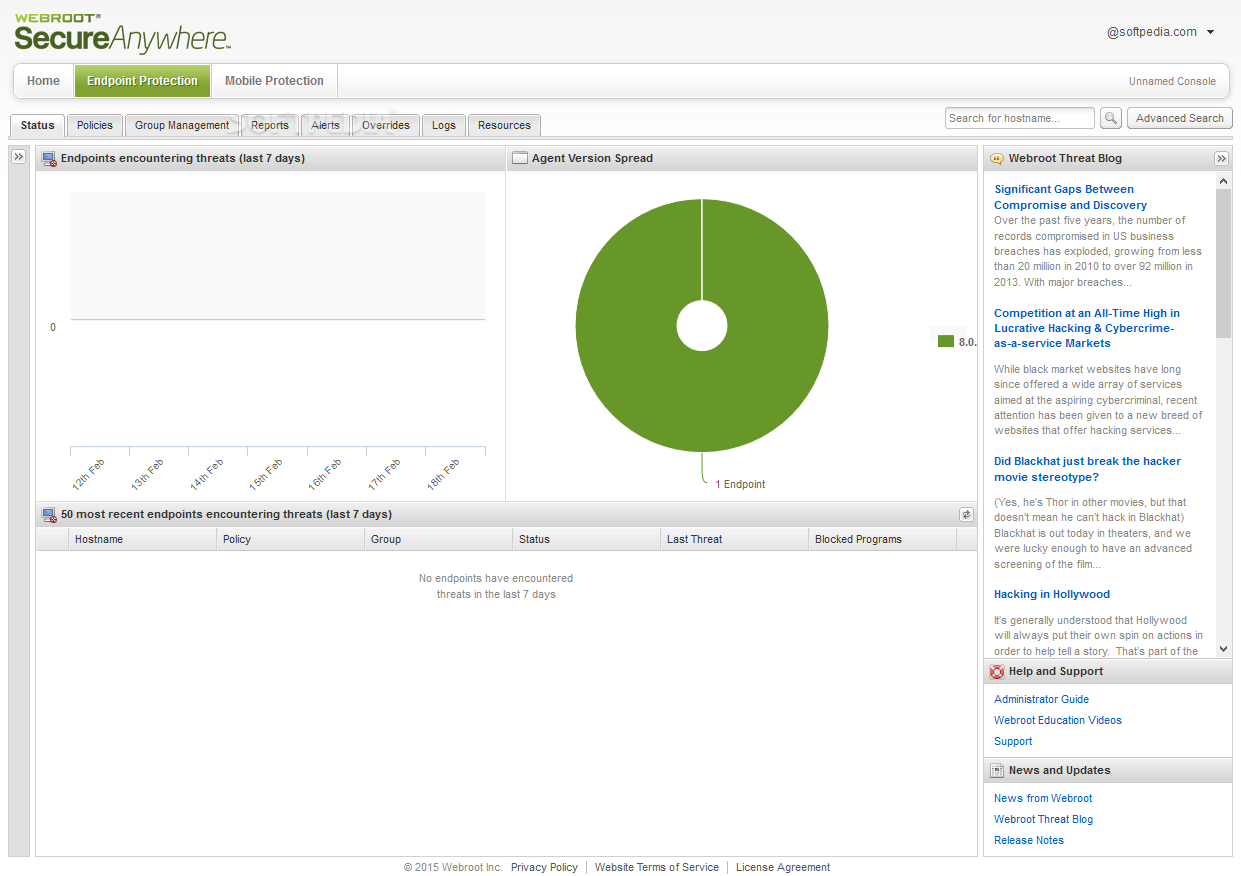Sort by the Hostname column header
The image size is (1241, 876).
tap(141, 539)
